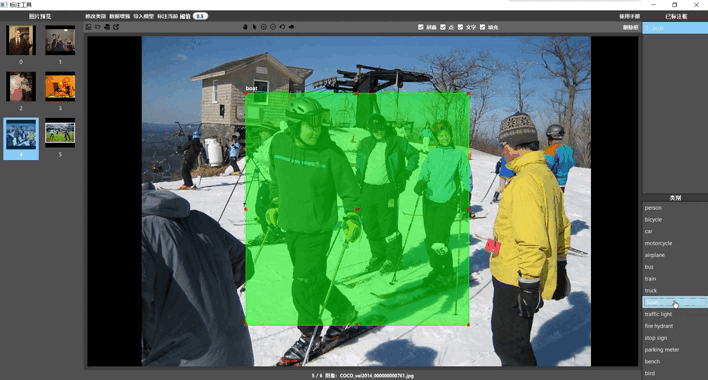
Task: Click the cloud-shaped toolbar icon
Action: 292,27
